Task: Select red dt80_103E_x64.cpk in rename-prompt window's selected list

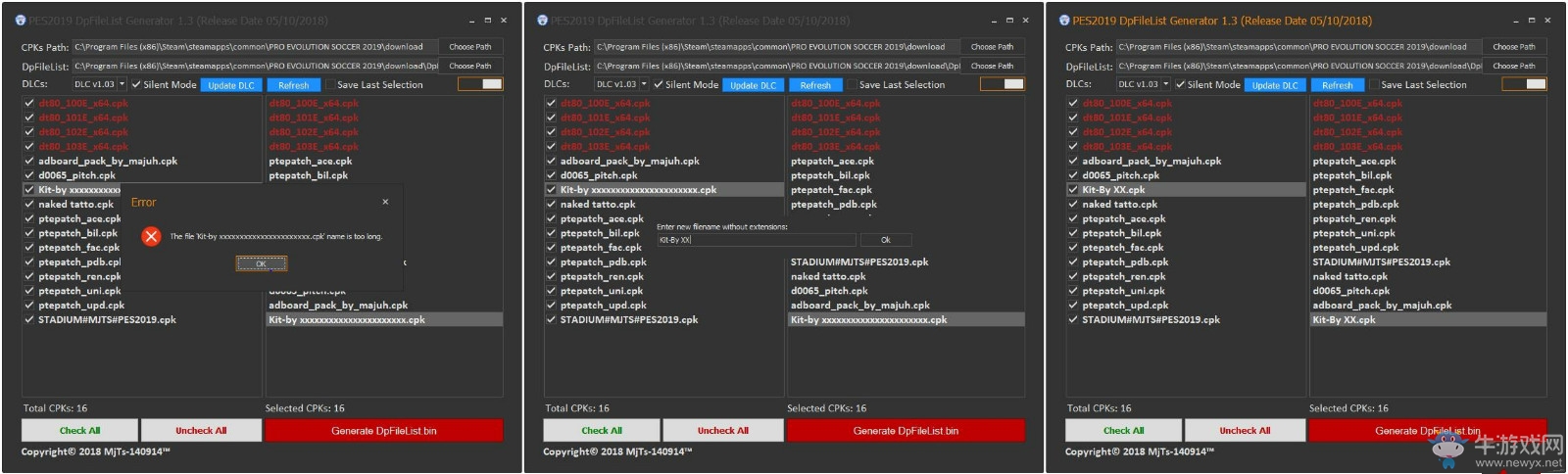Action: [x=906, y=146]
